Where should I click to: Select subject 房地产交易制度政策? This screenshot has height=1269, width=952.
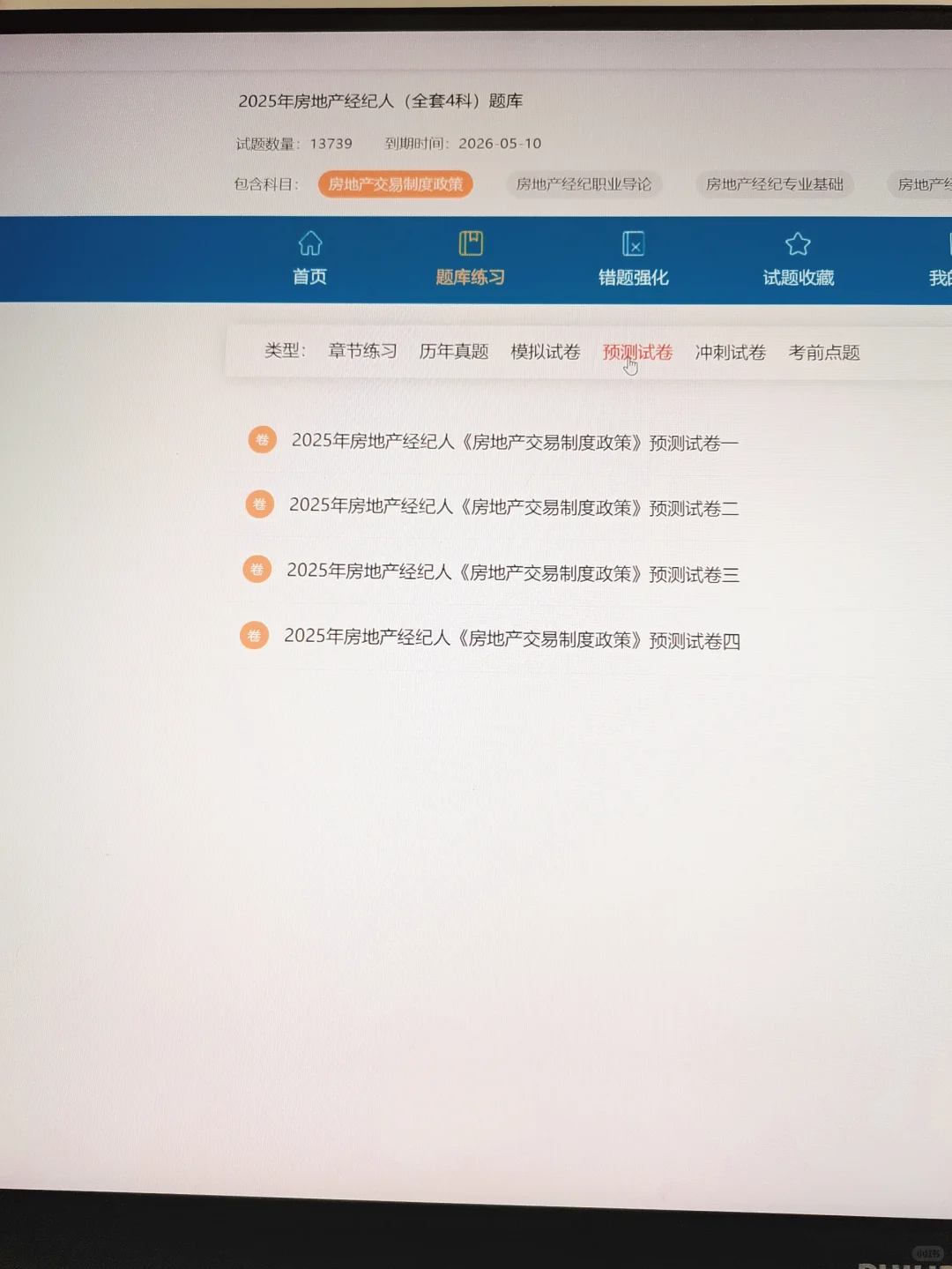click(x=396, y=184)
